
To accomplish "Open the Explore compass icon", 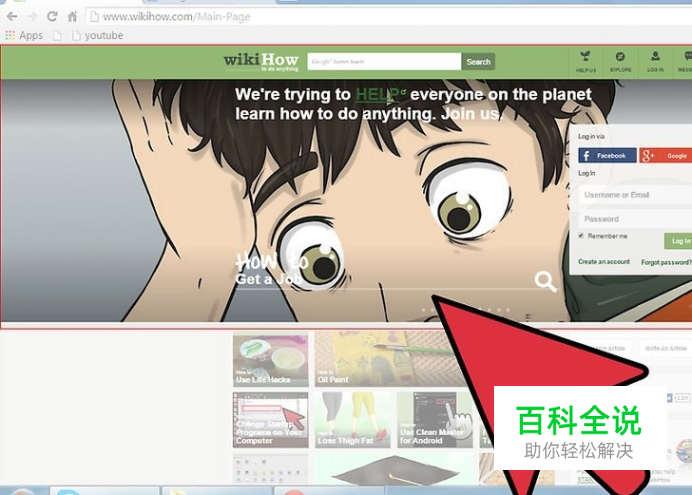I will [x=620, y=61].
